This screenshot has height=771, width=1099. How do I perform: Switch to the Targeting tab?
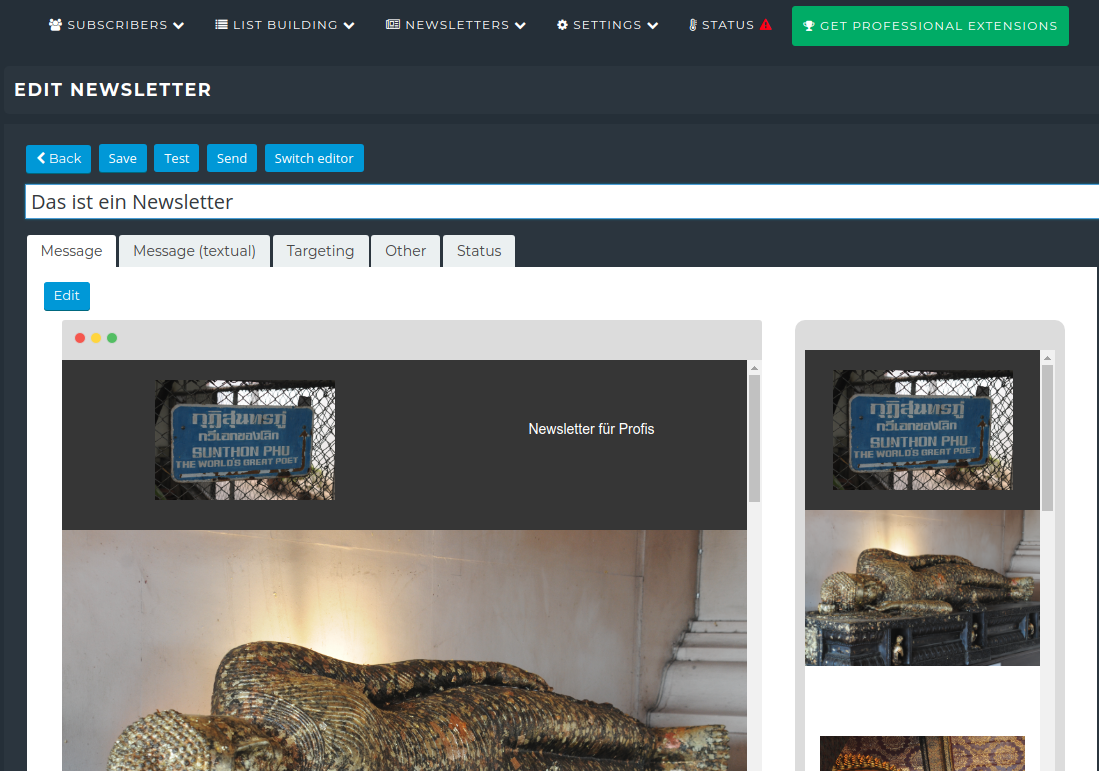click(x=320, y=251)
